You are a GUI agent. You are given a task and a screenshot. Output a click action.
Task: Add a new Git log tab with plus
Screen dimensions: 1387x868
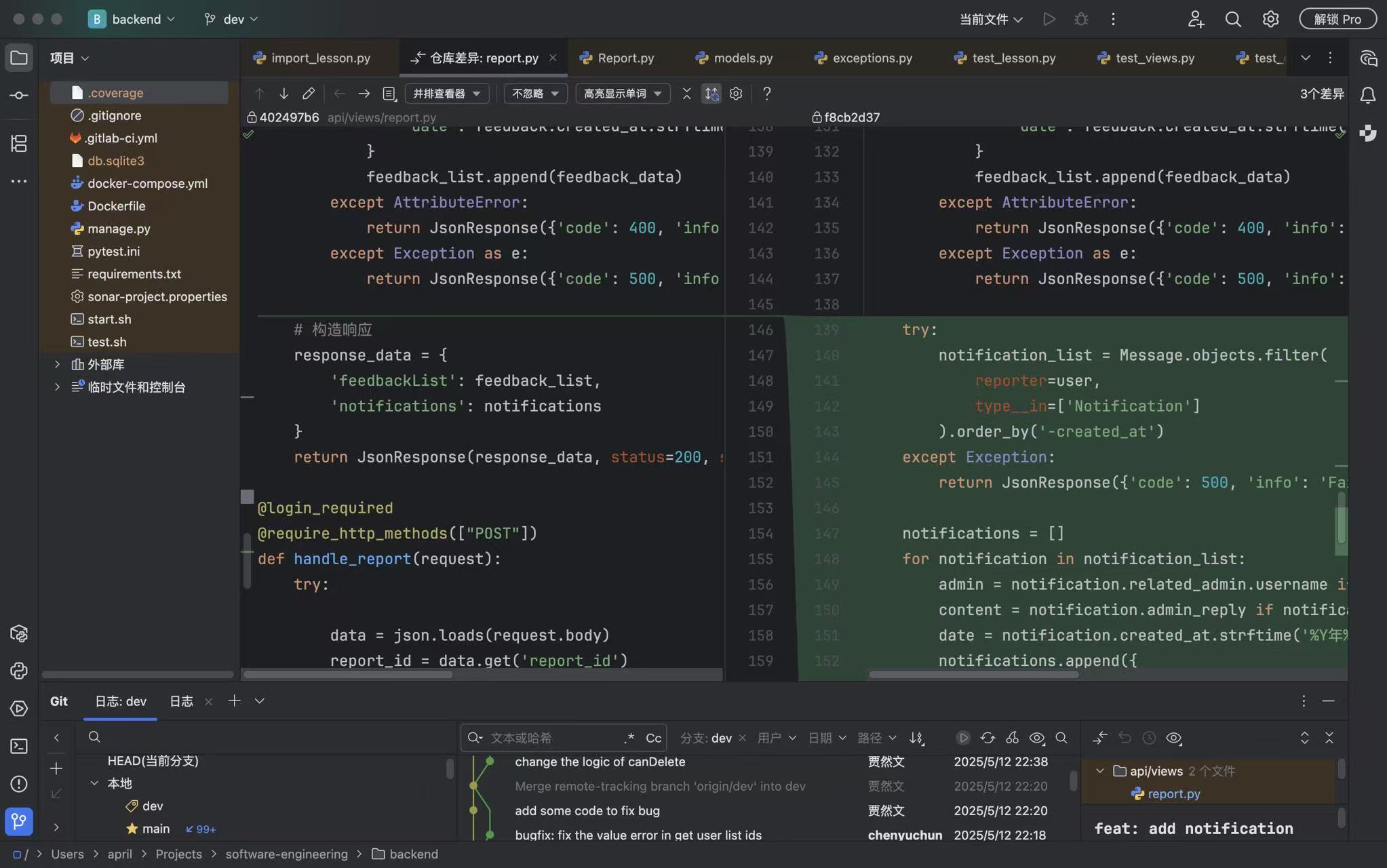pos(234,701)
